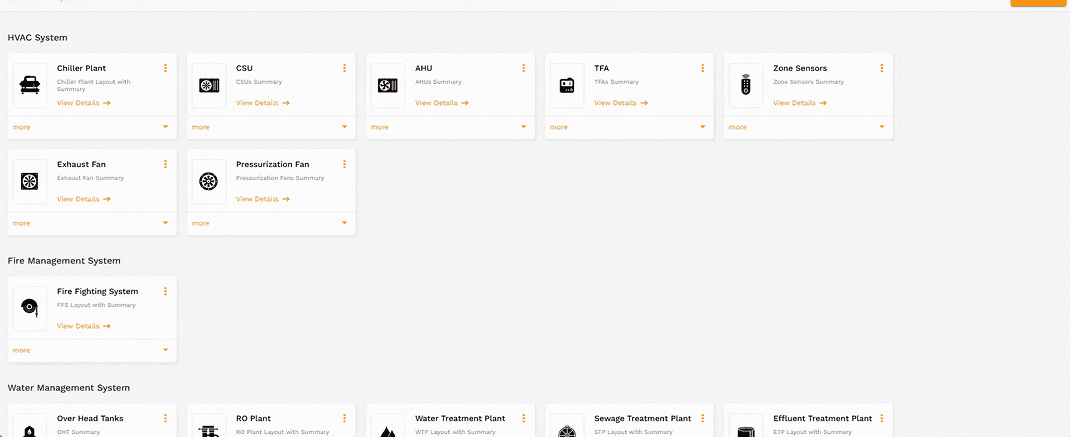Click the Exhaust Fan icon

pyautogui.click(x=30, y=182)
